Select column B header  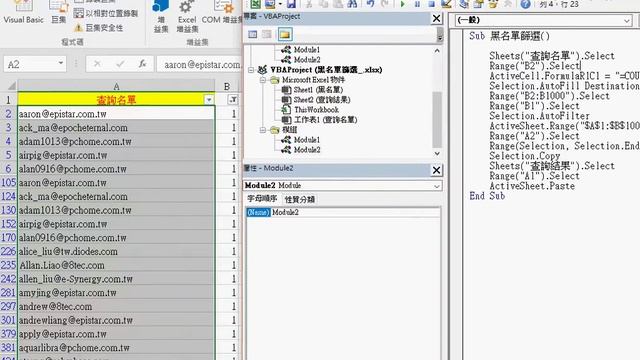click(x=227, y=86)
